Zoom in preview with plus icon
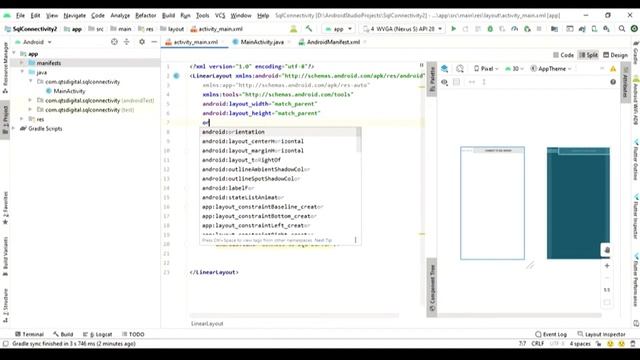Viewport: 640px width, 360px height. (607, 266)
